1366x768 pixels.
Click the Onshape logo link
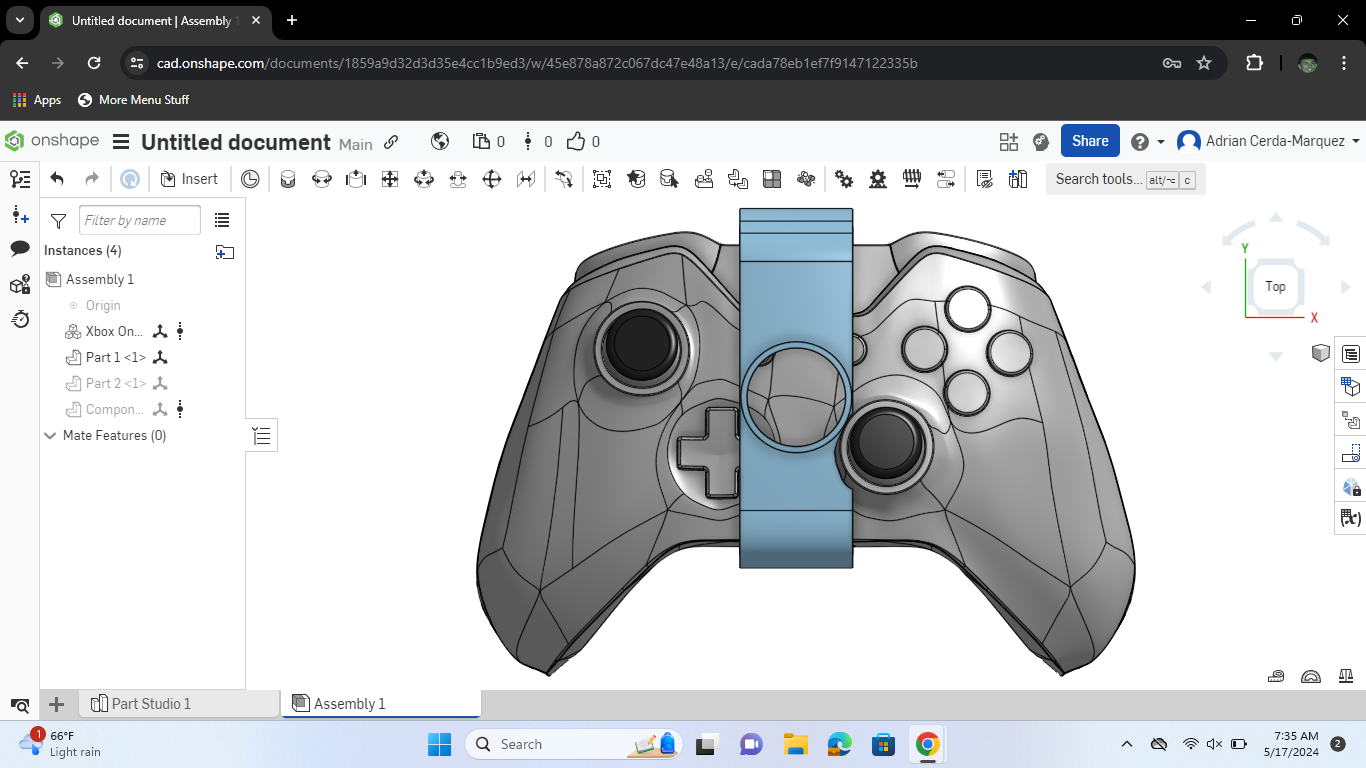(52, 141)
